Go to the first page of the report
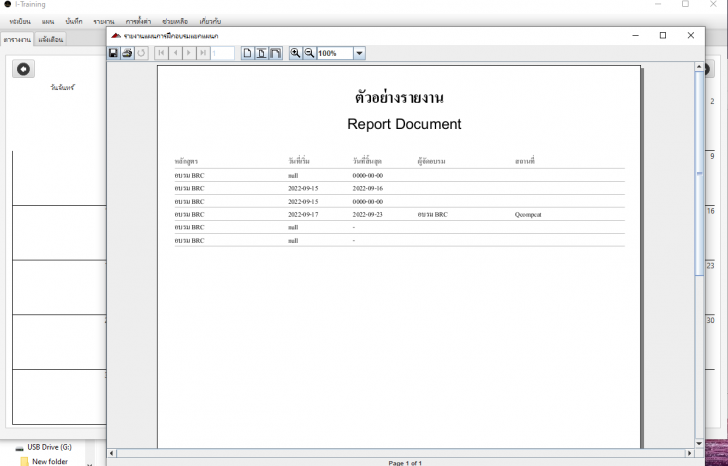This screenshot has width=728, height=466. (161, 53)
